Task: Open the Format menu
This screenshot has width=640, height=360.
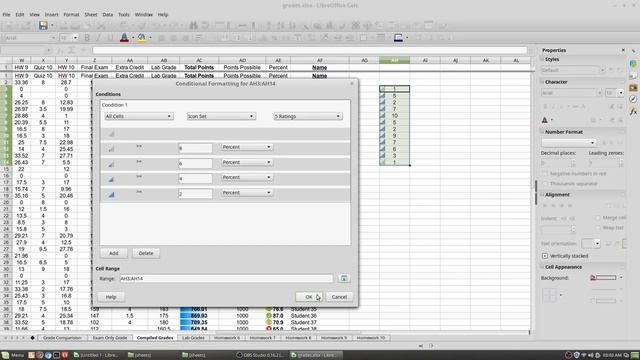Action: pyautogui.click(x=71, y=14)
